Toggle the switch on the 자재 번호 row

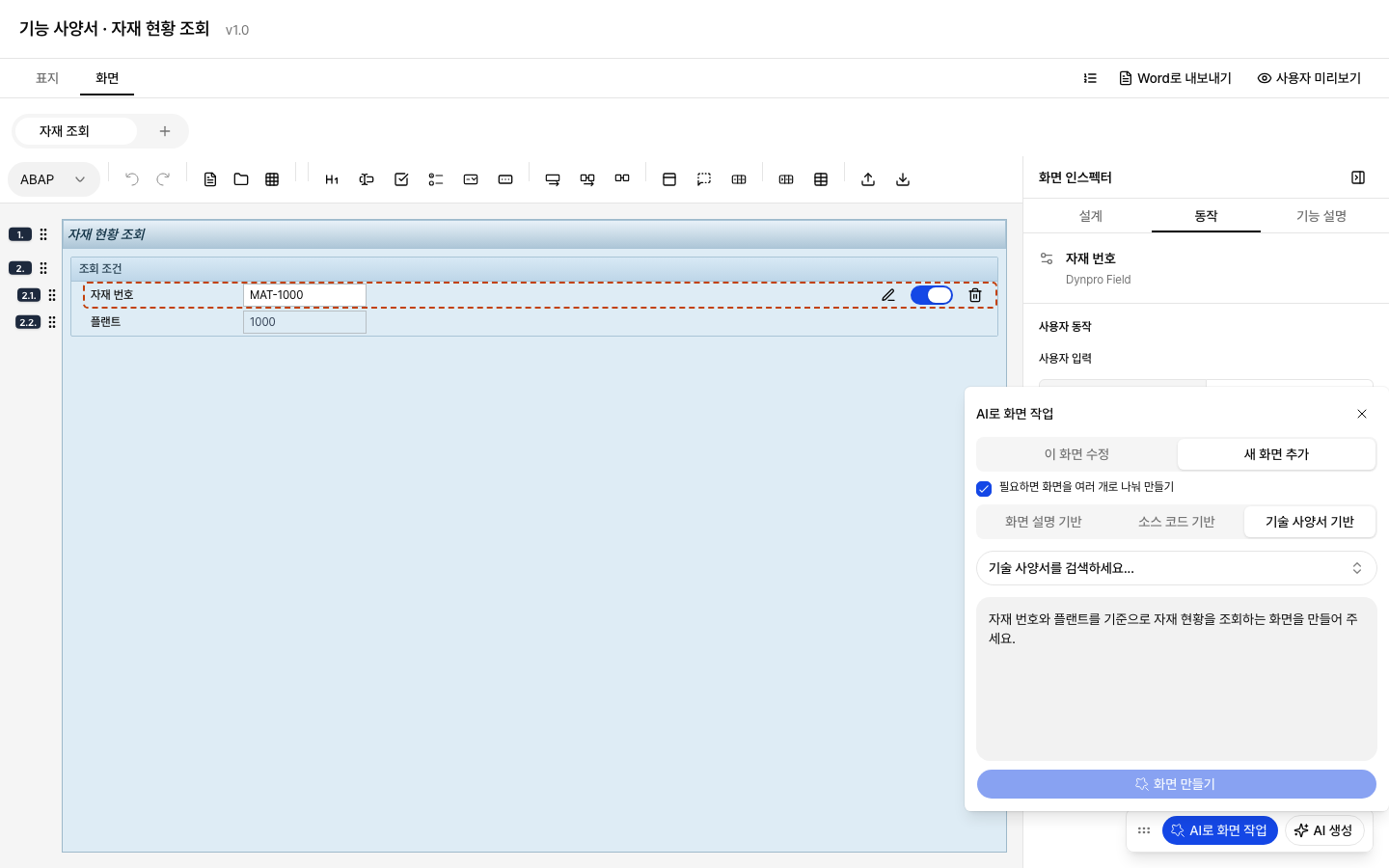pos(932,295)
